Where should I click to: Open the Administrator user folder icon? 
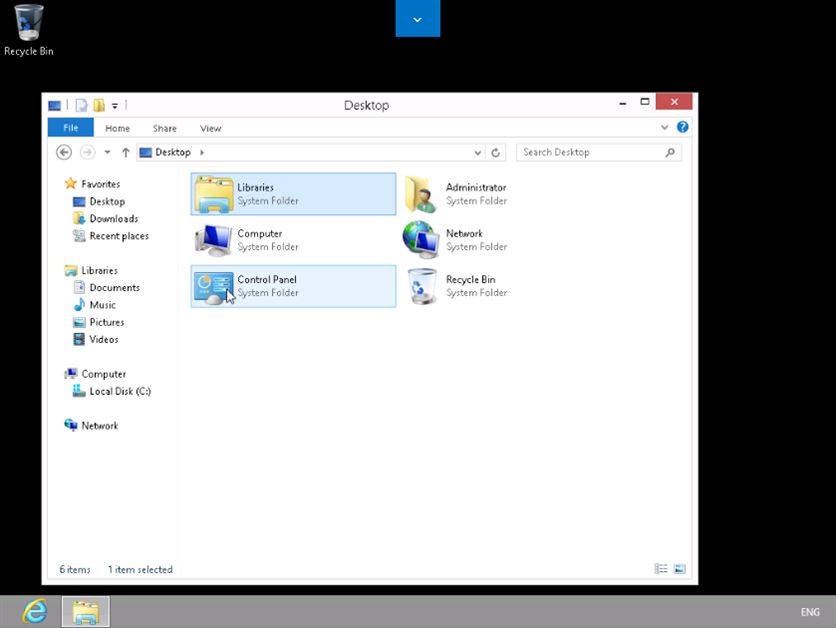[x=421, y=194]
